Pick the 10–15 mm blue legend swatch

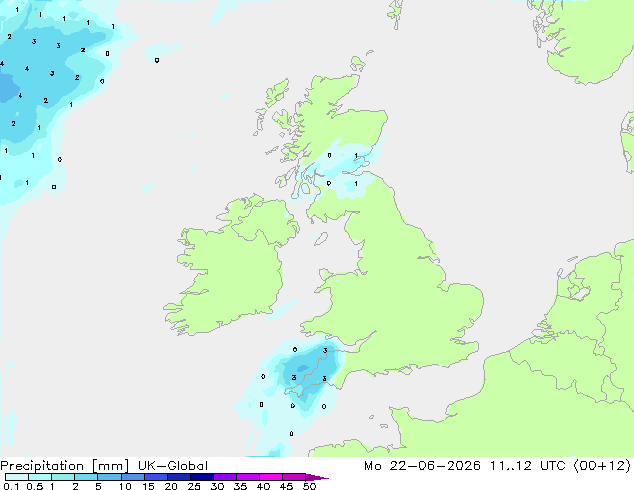pos(132,477)
